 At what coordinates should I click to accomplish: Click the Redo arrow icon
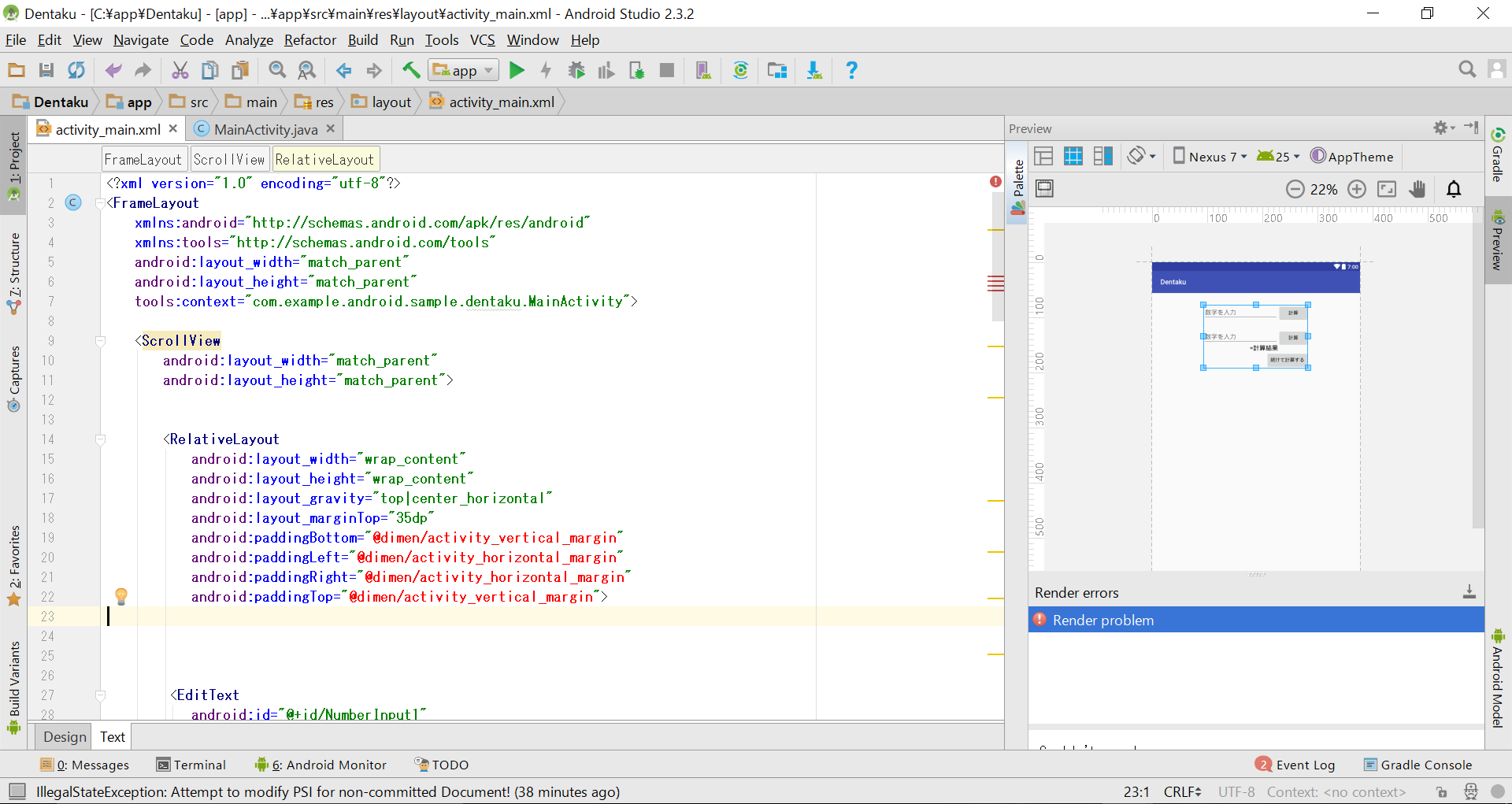(143, 71)
